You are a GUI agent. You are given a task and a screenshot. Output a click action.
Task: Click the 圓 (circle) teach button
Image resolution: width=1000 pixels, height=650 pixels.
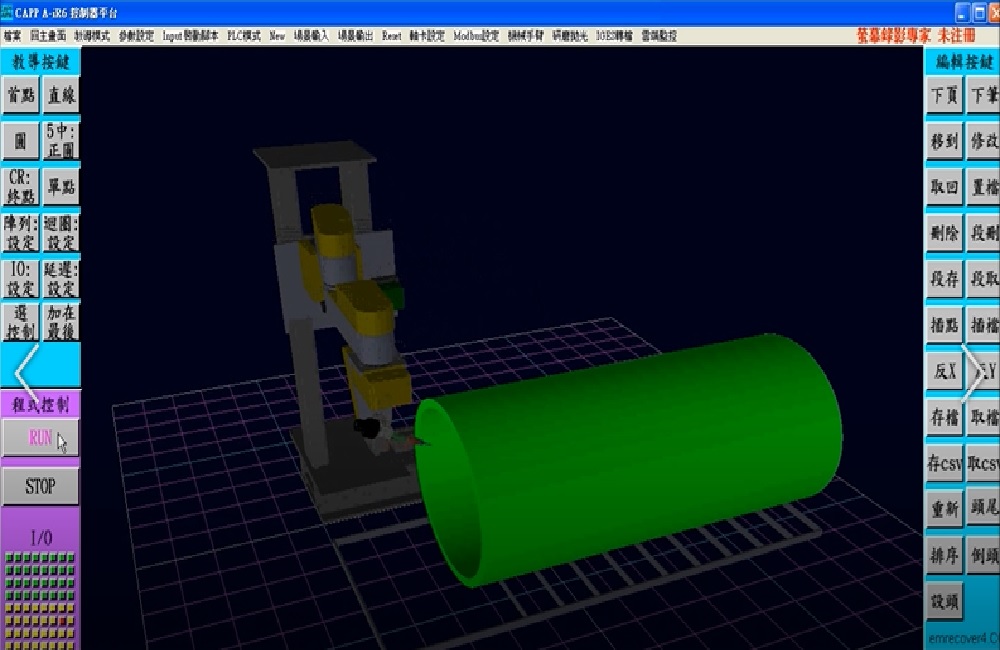click(20, 140)
